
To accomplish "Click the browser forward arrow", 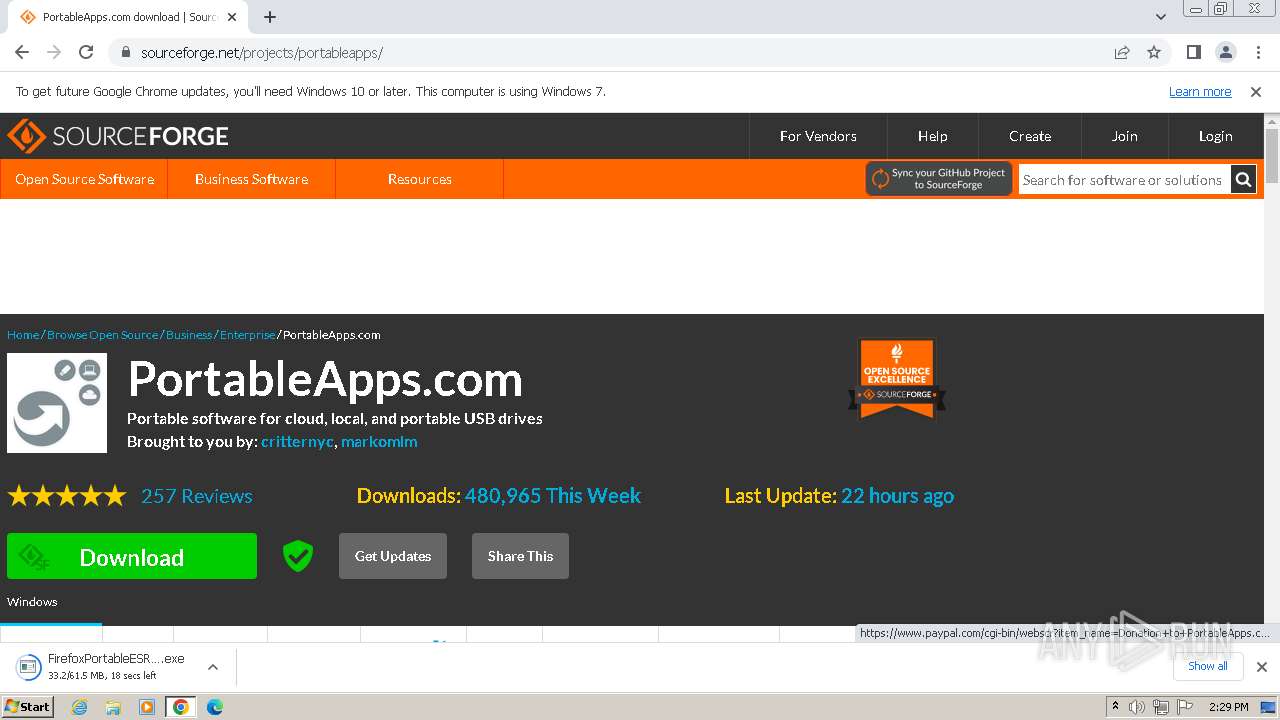I will (x=54, y=52).
